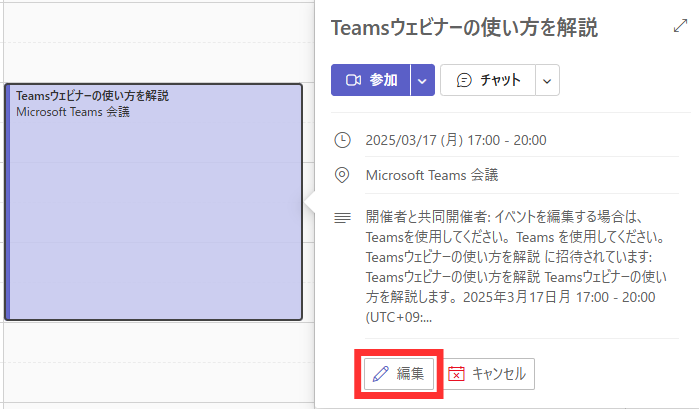Image resolution: width=699 pixels, height=409 pixels.
Task: Click the popup title Teamsウェビナーの使い方を解説
Action: [x=464, y=27]
